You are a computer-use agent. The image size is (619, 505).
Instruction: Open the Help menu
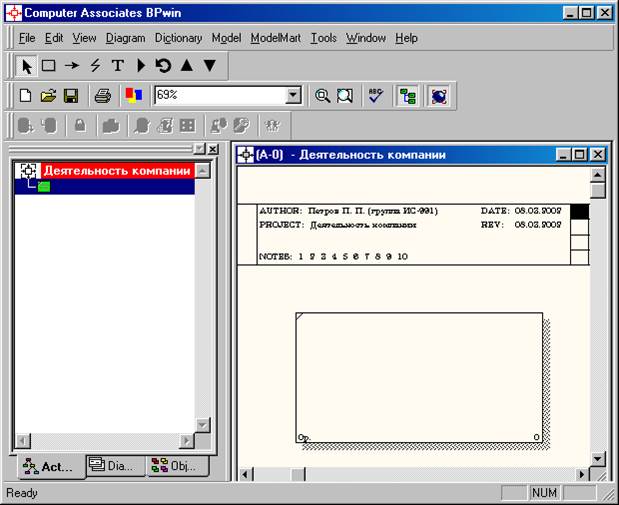[407, 38]
